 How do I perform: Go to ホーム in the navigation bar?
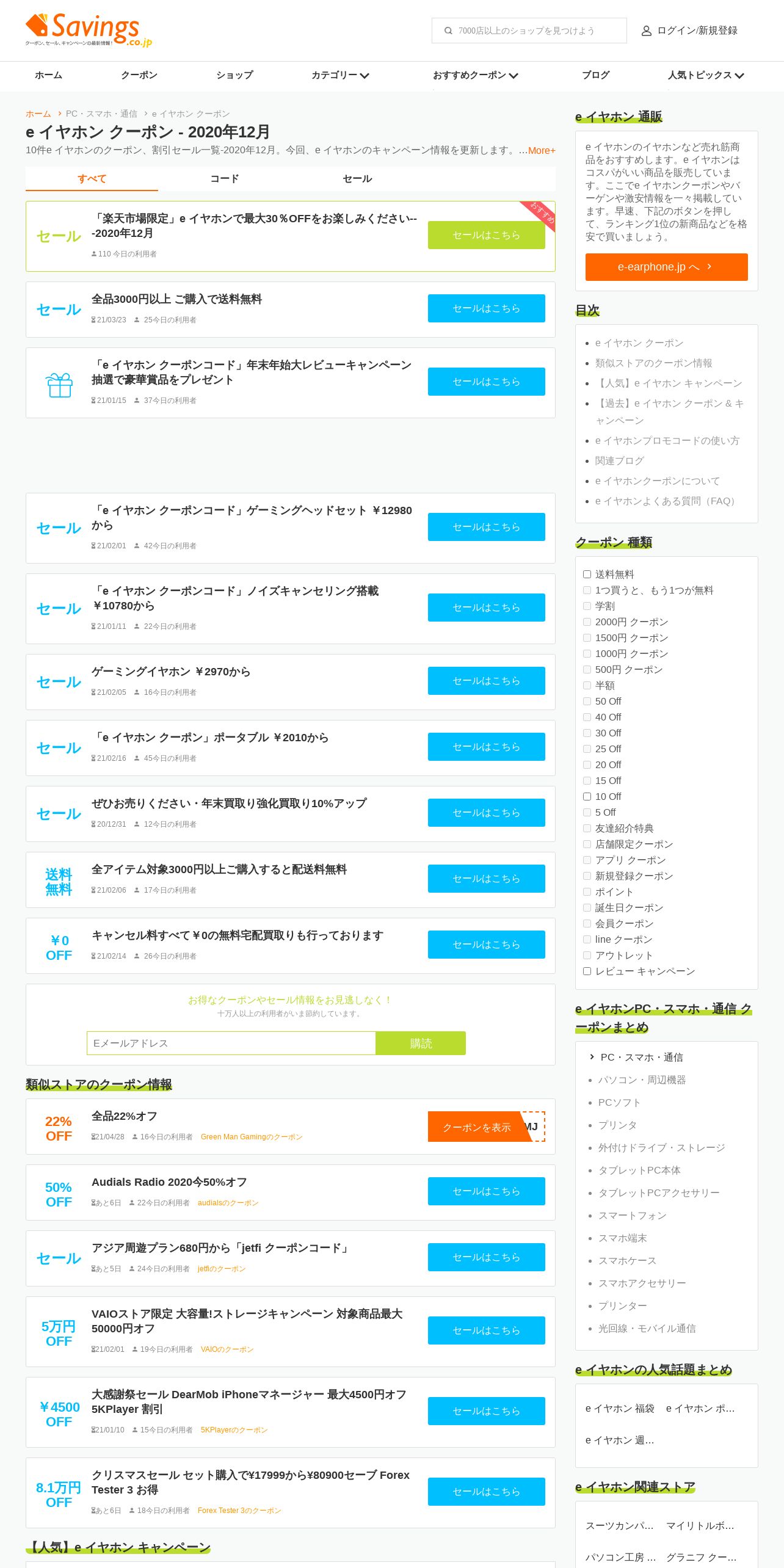coord(48,75)
